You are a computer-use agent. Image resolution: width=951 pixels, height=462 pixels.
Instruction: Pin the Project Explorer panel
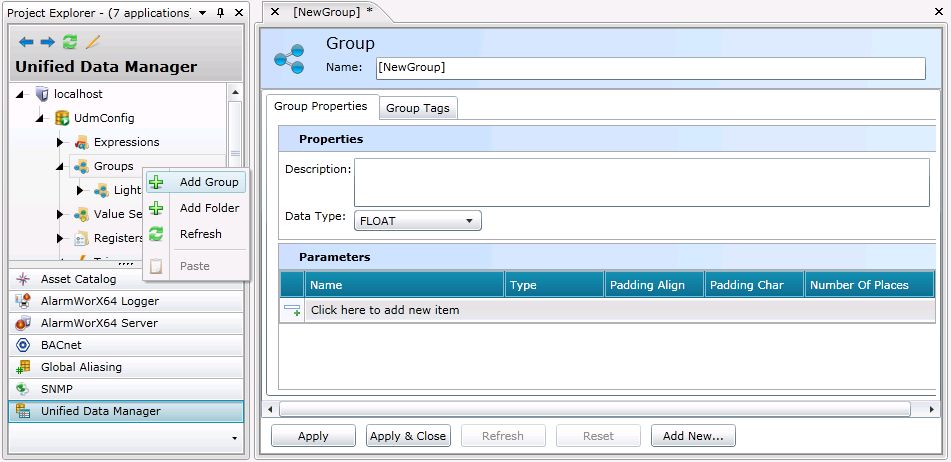[220, 13]
